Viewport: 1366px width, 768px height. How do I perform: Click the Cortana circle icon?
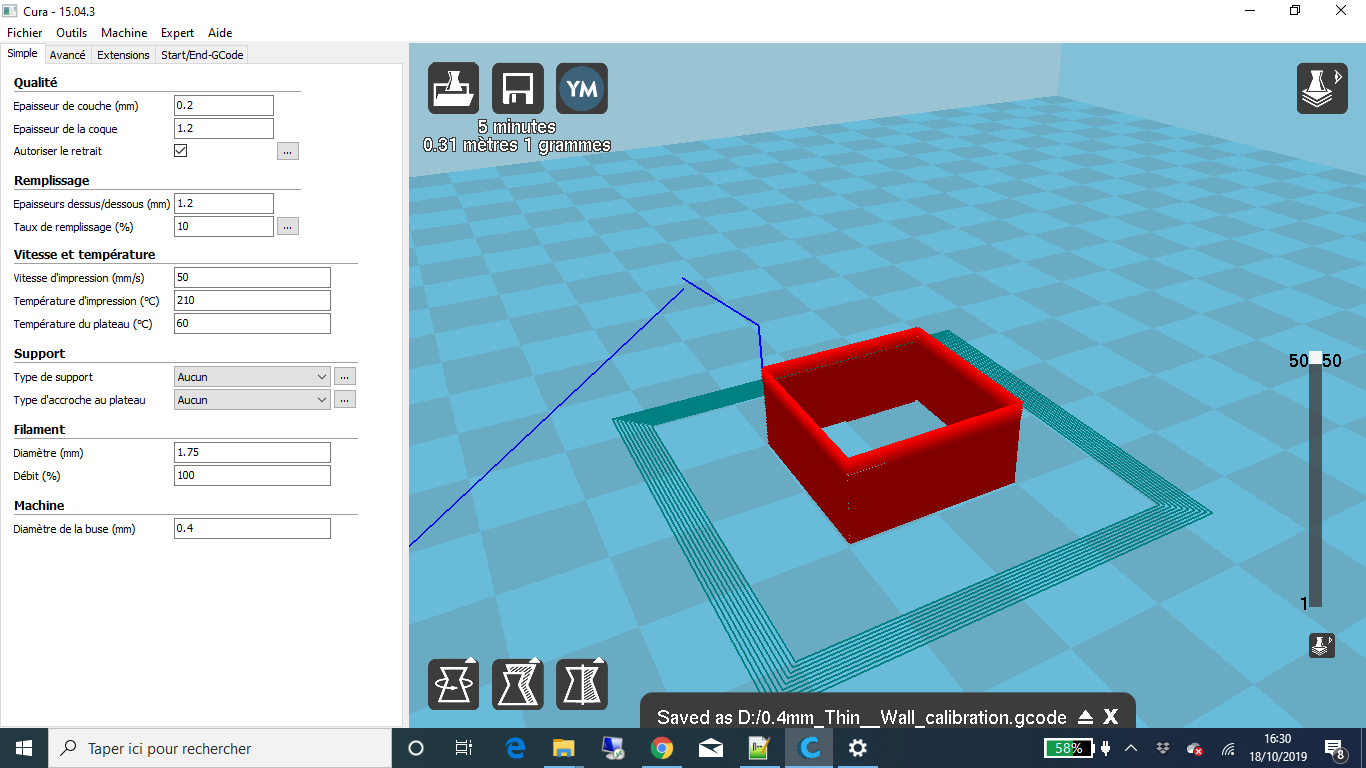(417, 748)
